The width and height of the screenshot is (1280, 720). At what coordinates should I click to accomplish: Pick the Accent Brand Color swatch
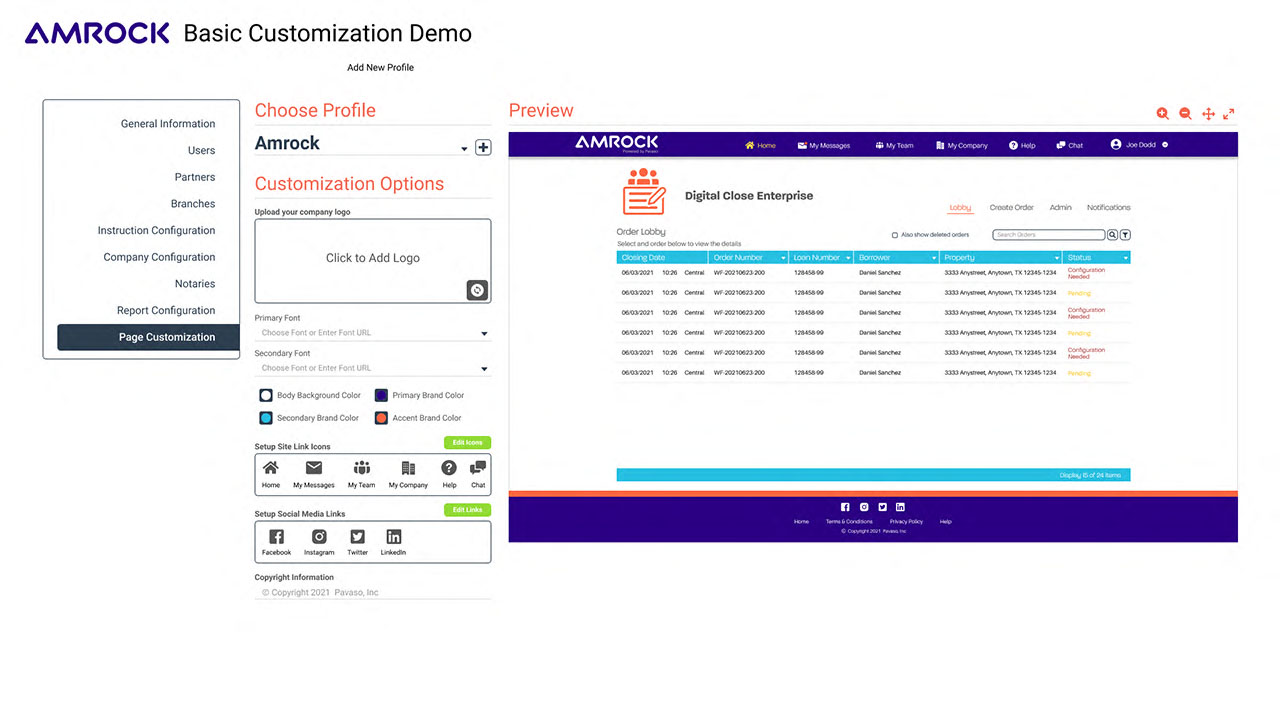point(381,418)
